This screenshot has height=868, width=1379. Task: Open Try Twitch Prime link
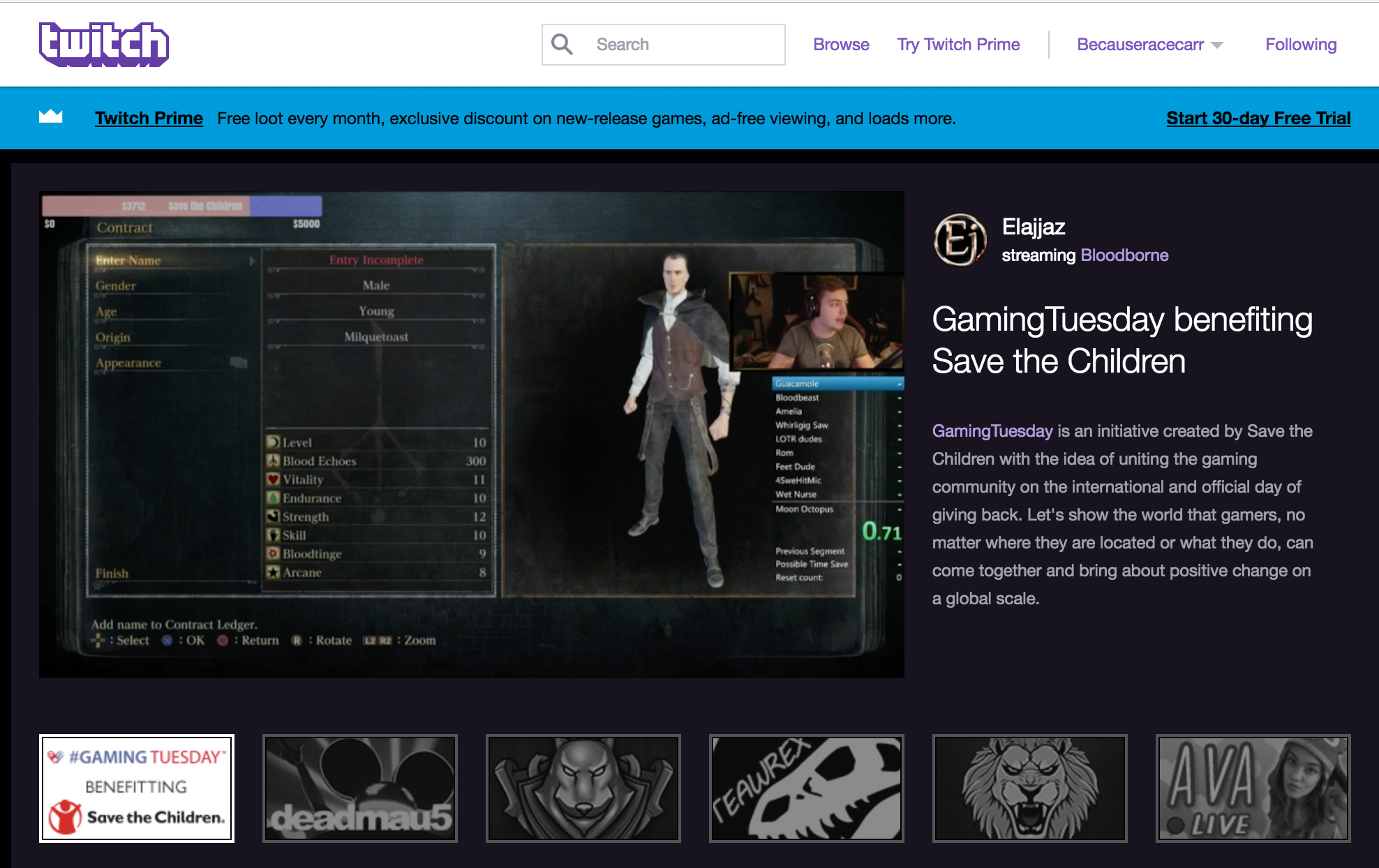pyautogui.click(x=958, y=45)
